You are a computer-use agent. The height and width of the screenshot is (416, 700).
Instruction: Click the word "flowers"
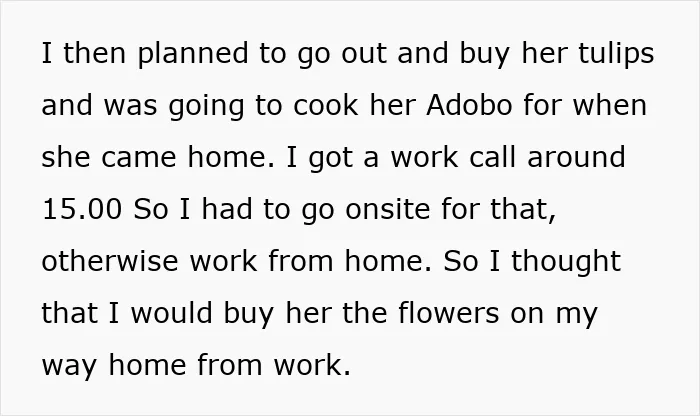pos(449,312)
